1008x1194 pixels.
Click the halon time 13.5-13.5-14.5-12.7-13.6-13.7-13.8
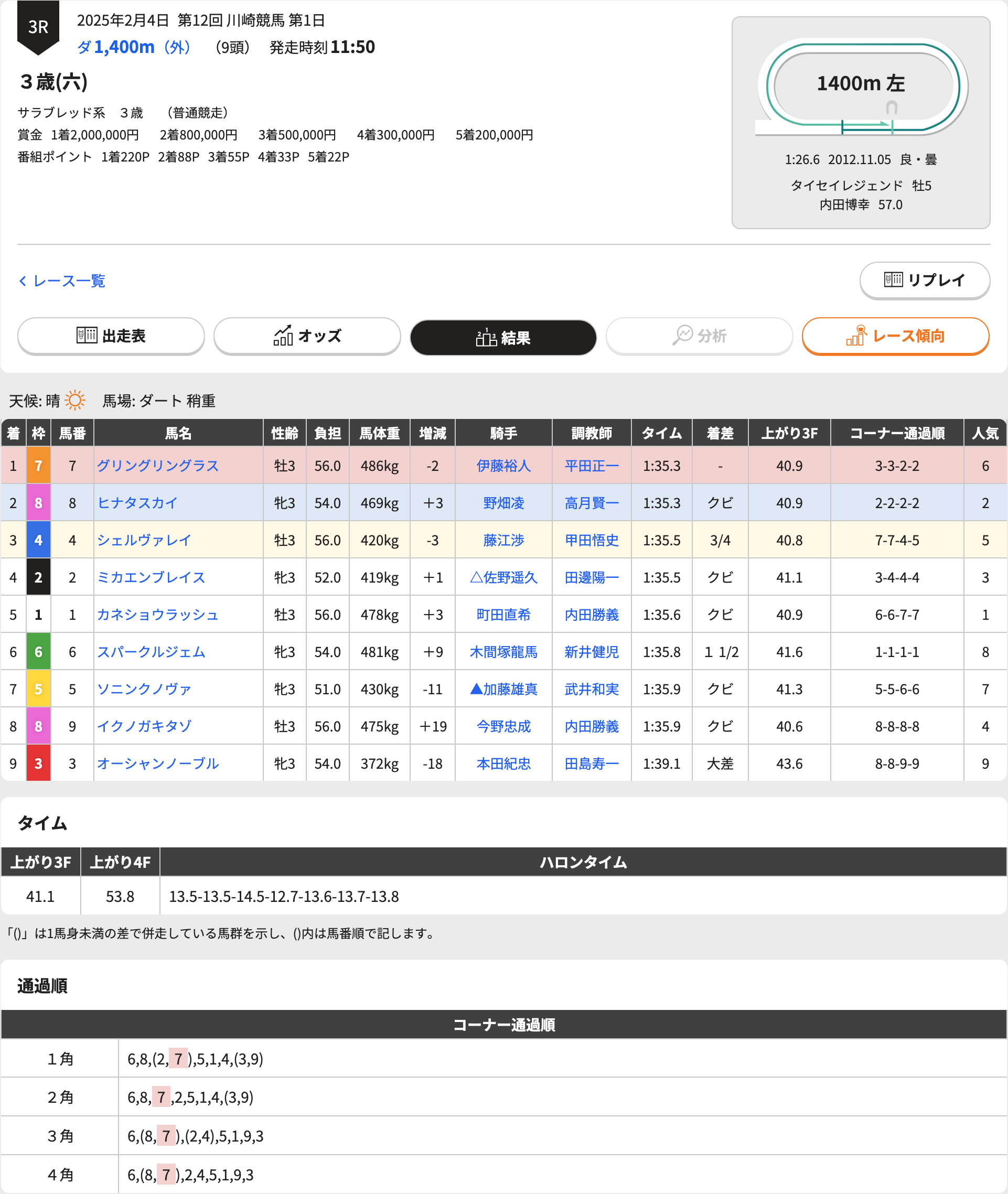click(284, 896)
